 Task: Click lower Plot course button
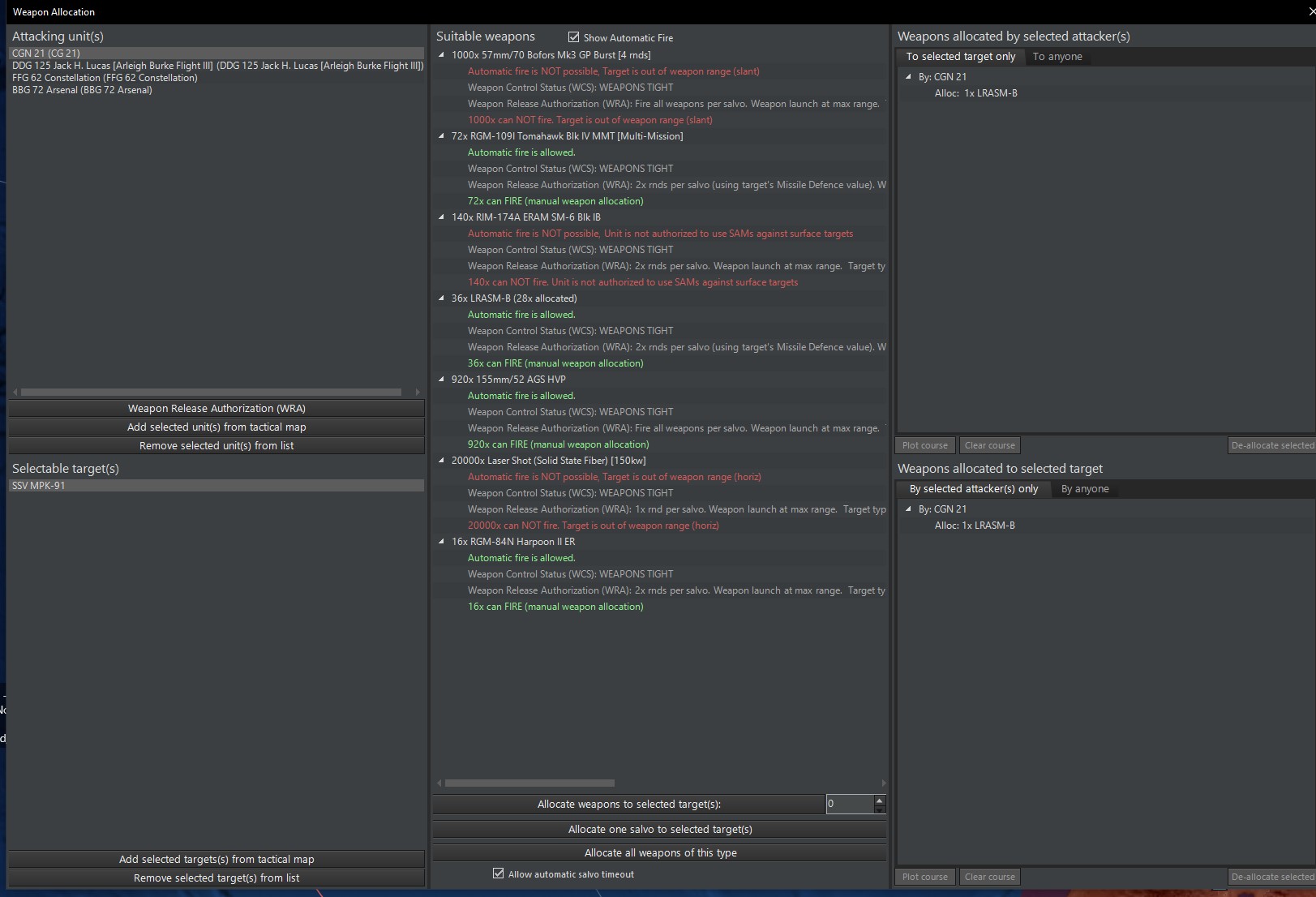coord(925,877)
